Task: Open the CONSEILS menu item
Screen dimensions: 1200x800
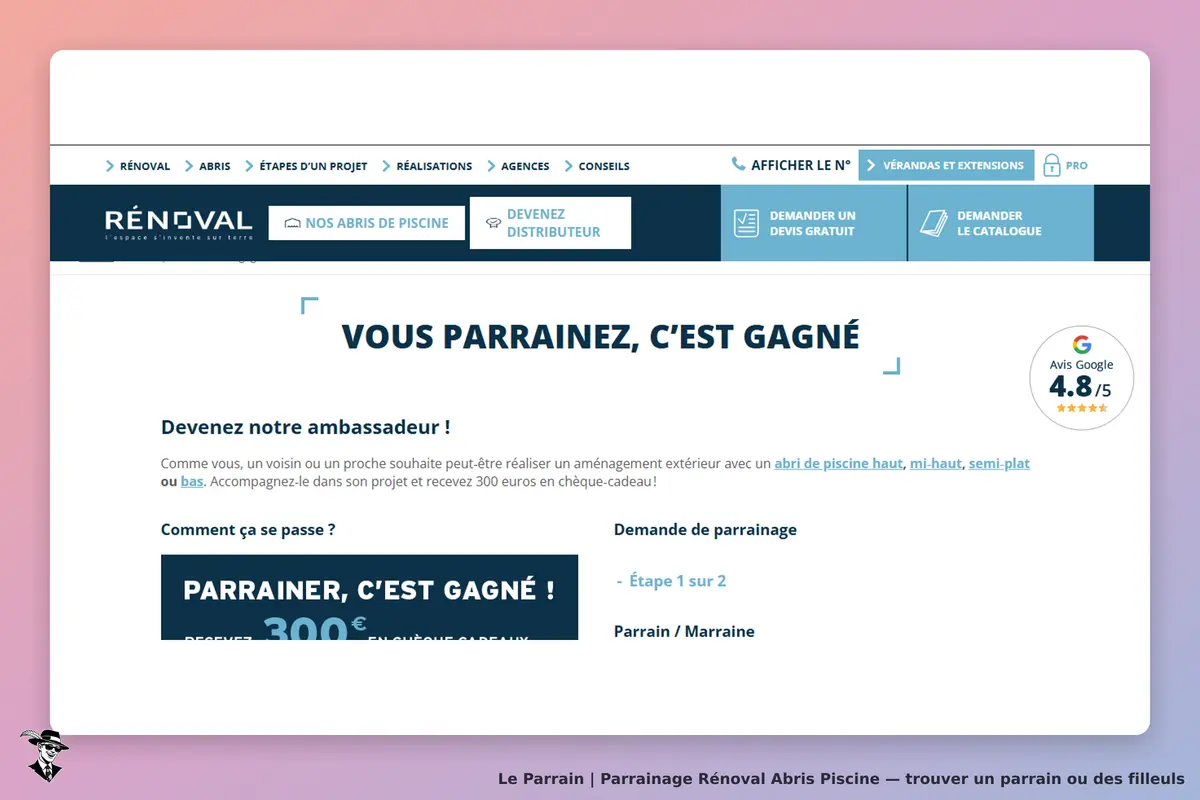Action: click(604, 166)
